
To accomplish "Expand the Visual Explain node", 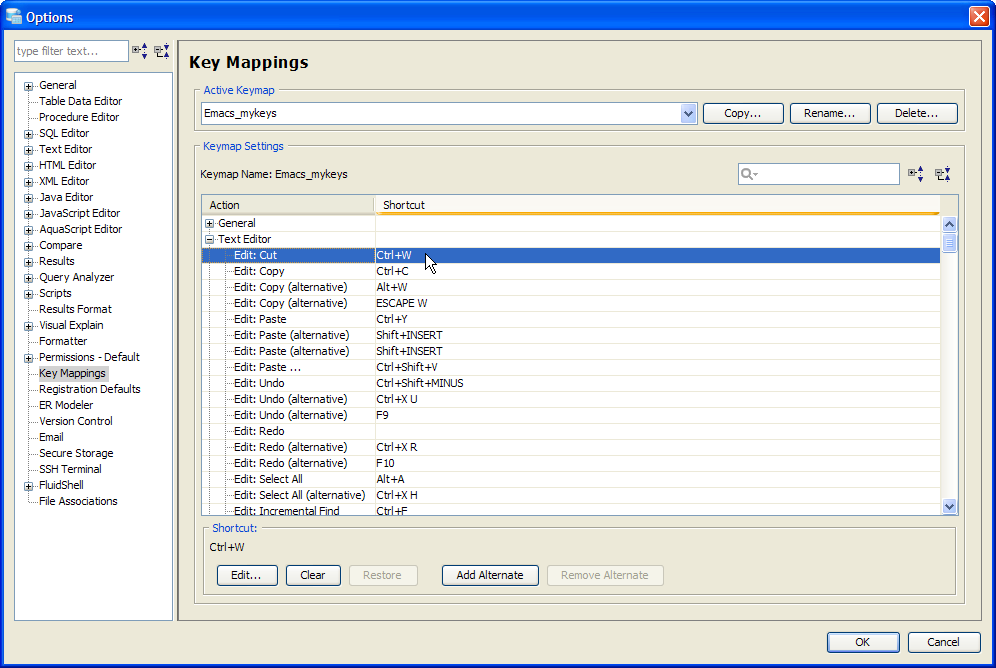I will pyautogui.click(x=29, y=326).
